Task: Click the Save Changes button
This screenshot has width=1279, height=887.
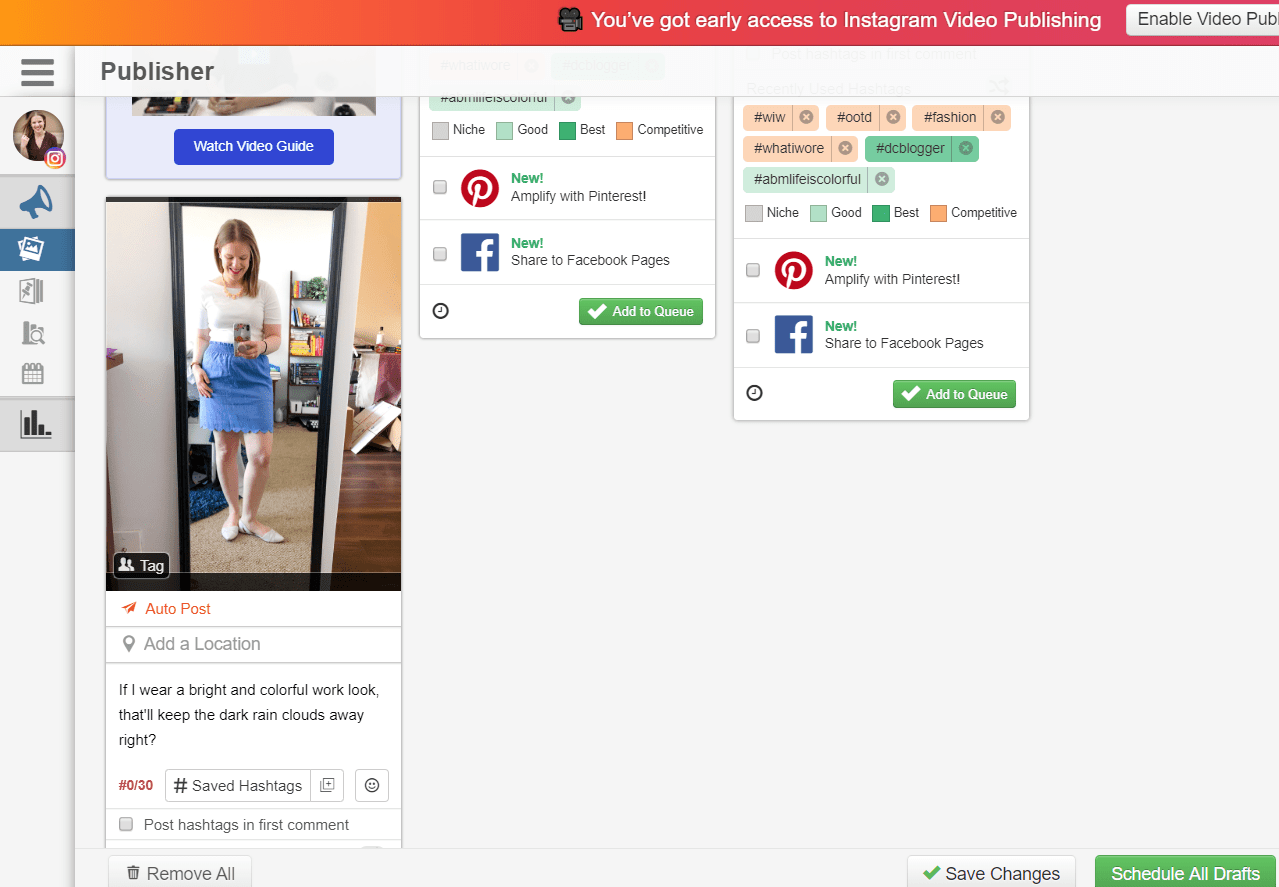Action: point(991,873)
